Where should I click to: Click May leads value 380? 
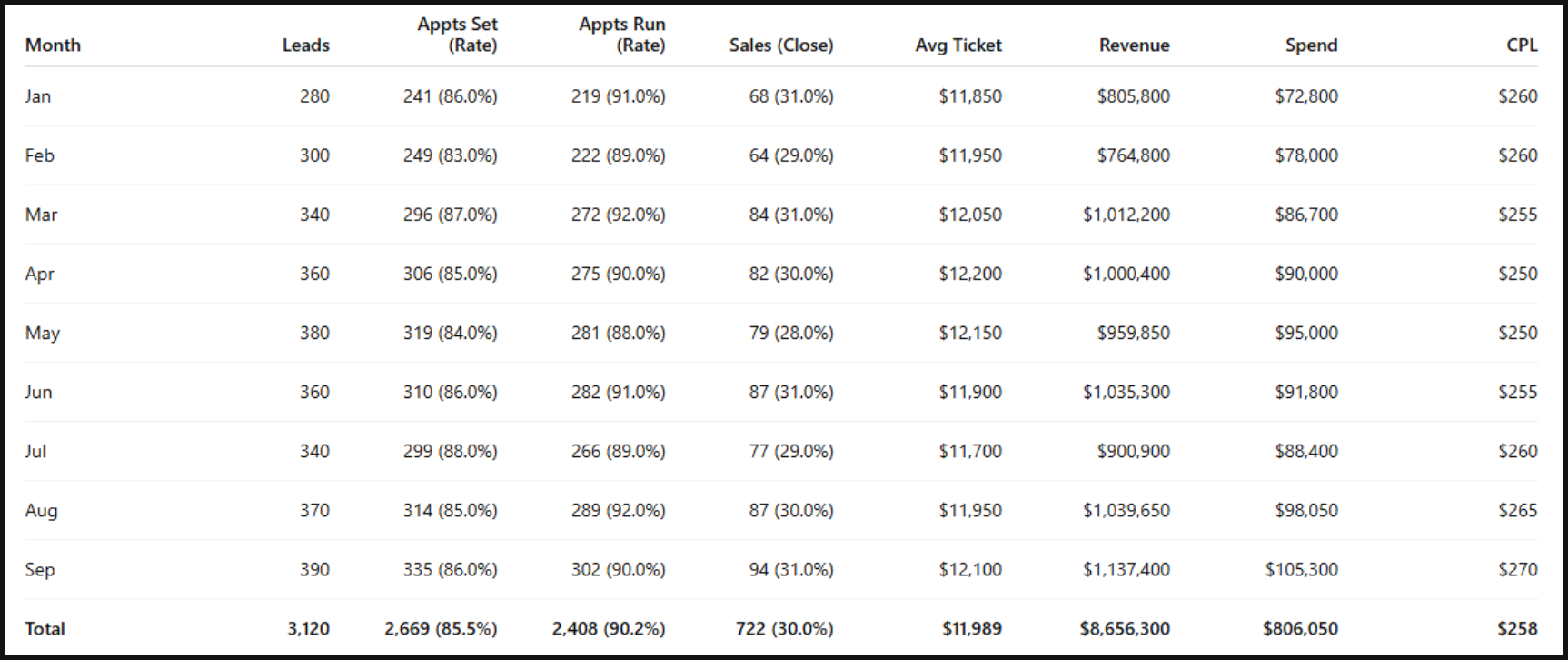(314, 333)
